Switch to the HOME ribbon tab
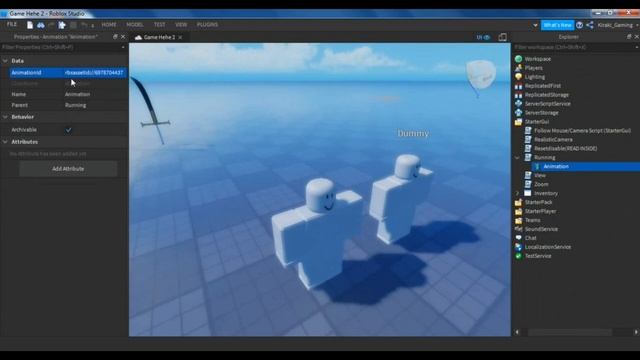Image resolution: width=640 pixels, height=360 pixels. 109,25
